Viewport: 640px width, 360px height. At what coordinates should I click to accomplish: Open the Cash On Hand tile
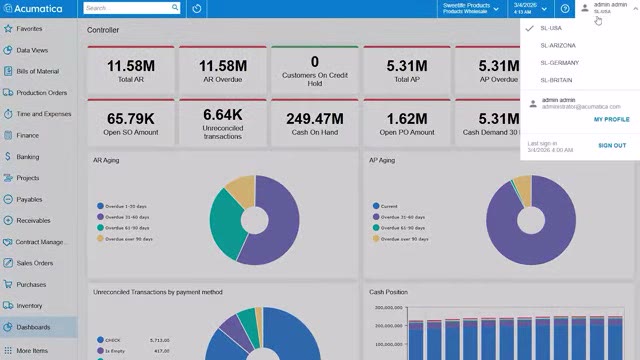tap(315, 122)
